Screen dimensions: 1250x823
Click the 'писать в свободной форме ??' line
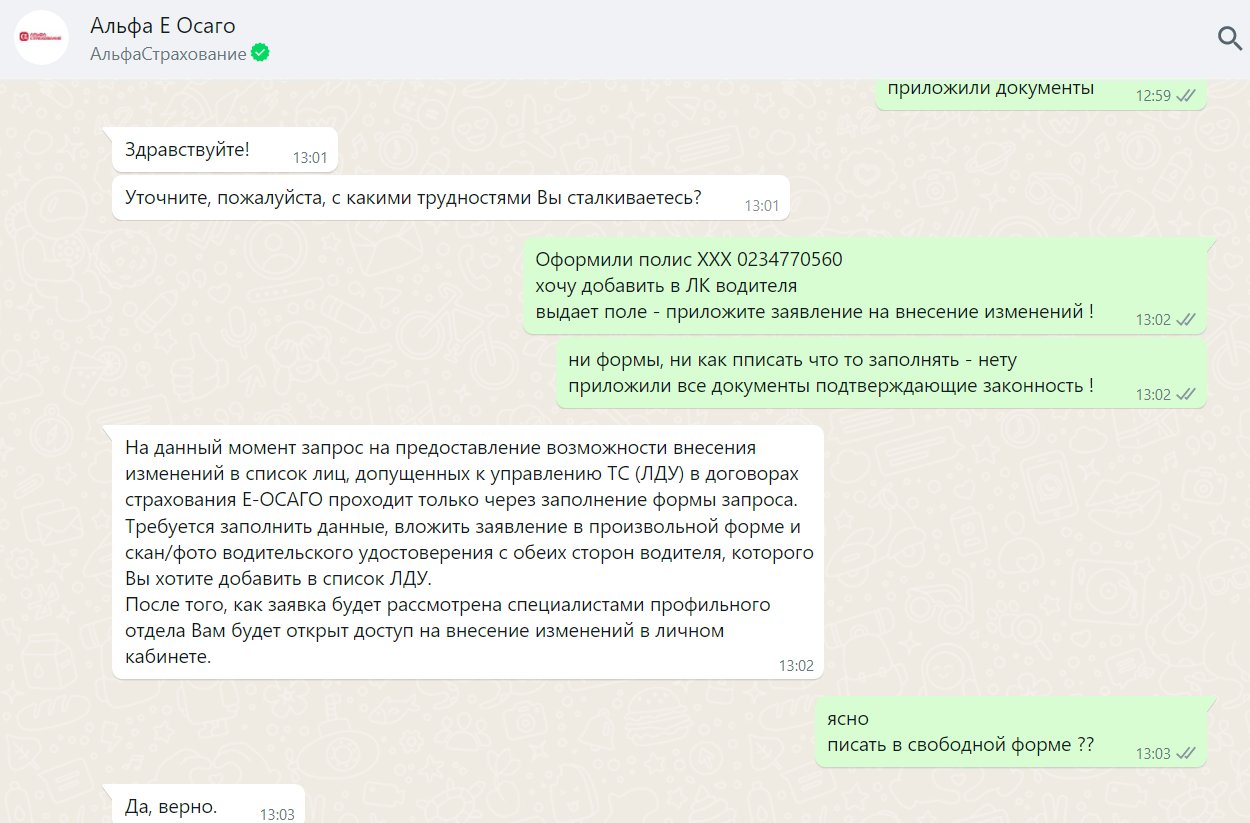click(961, 745)
